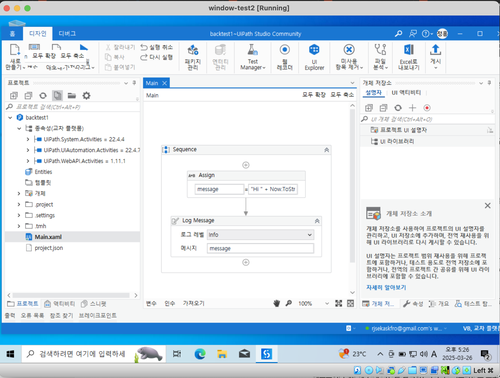The image size is (500, 378).
Task: Add activity via plus at Sequence top
Action: (246, 165)
